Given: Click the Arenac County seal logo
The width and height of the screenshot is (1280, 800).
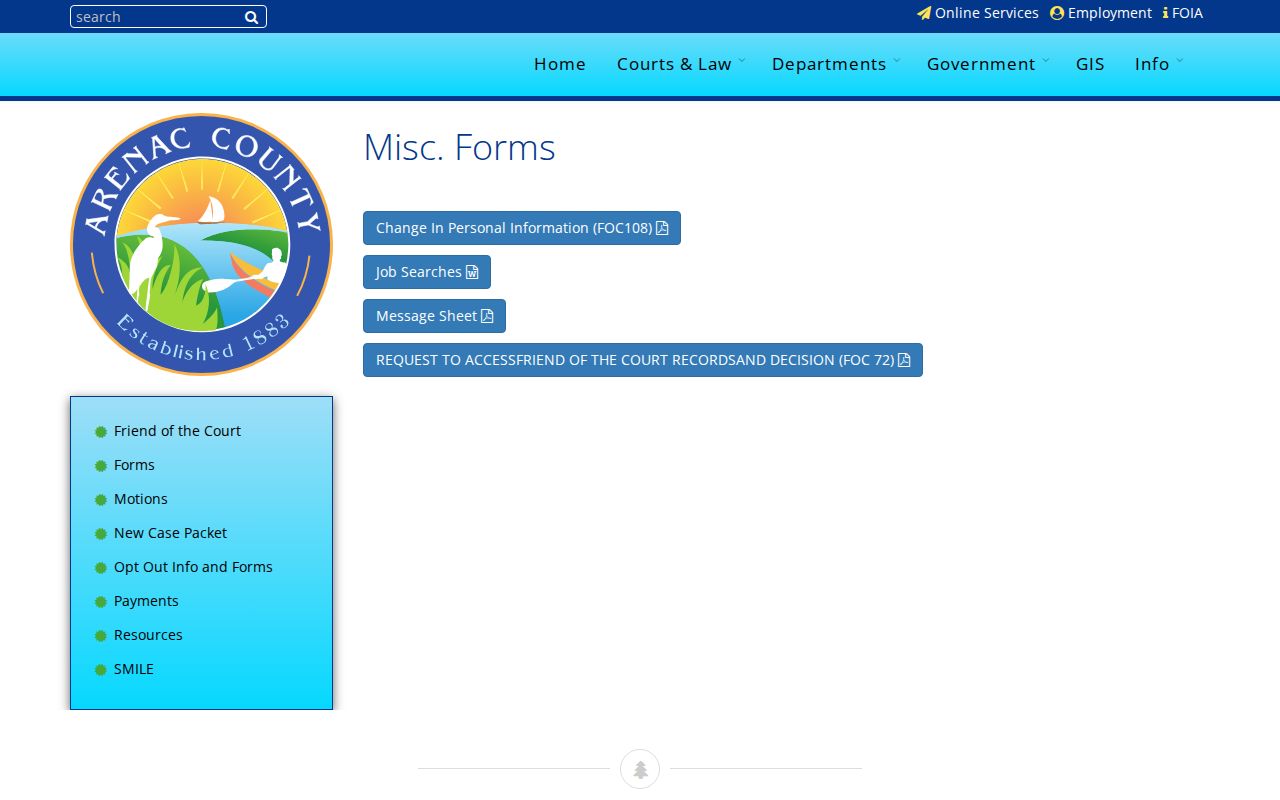Looking at the screenshot, I should pos(201,244).
